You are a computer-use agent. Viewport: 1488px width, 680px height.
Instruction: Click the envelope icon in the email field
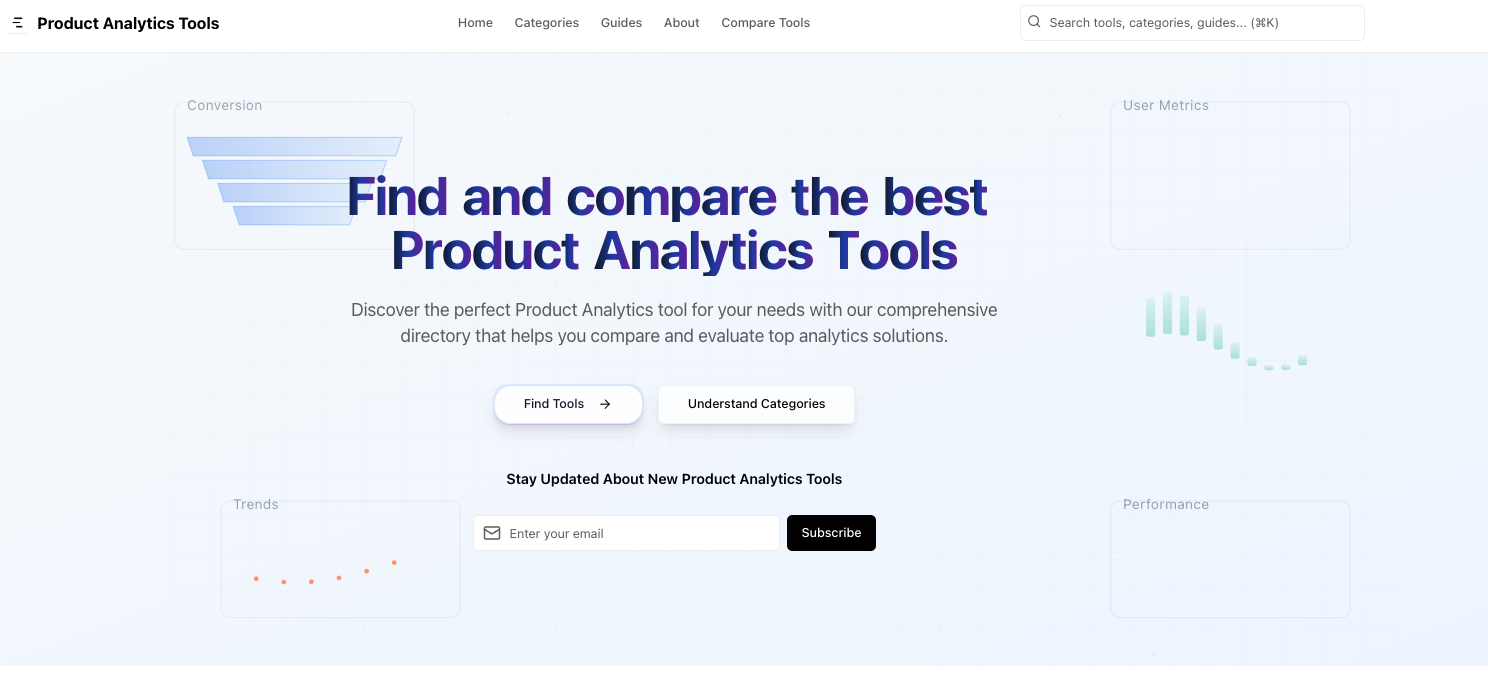(x=492, y=533)
